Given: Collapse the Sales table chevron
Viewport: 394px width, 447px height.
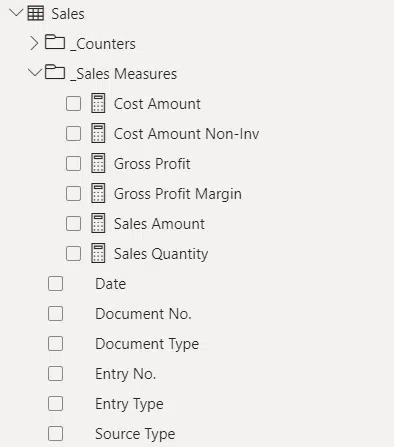Looking at the screenshot, I should pyautogui.click(x=16, y=13).
